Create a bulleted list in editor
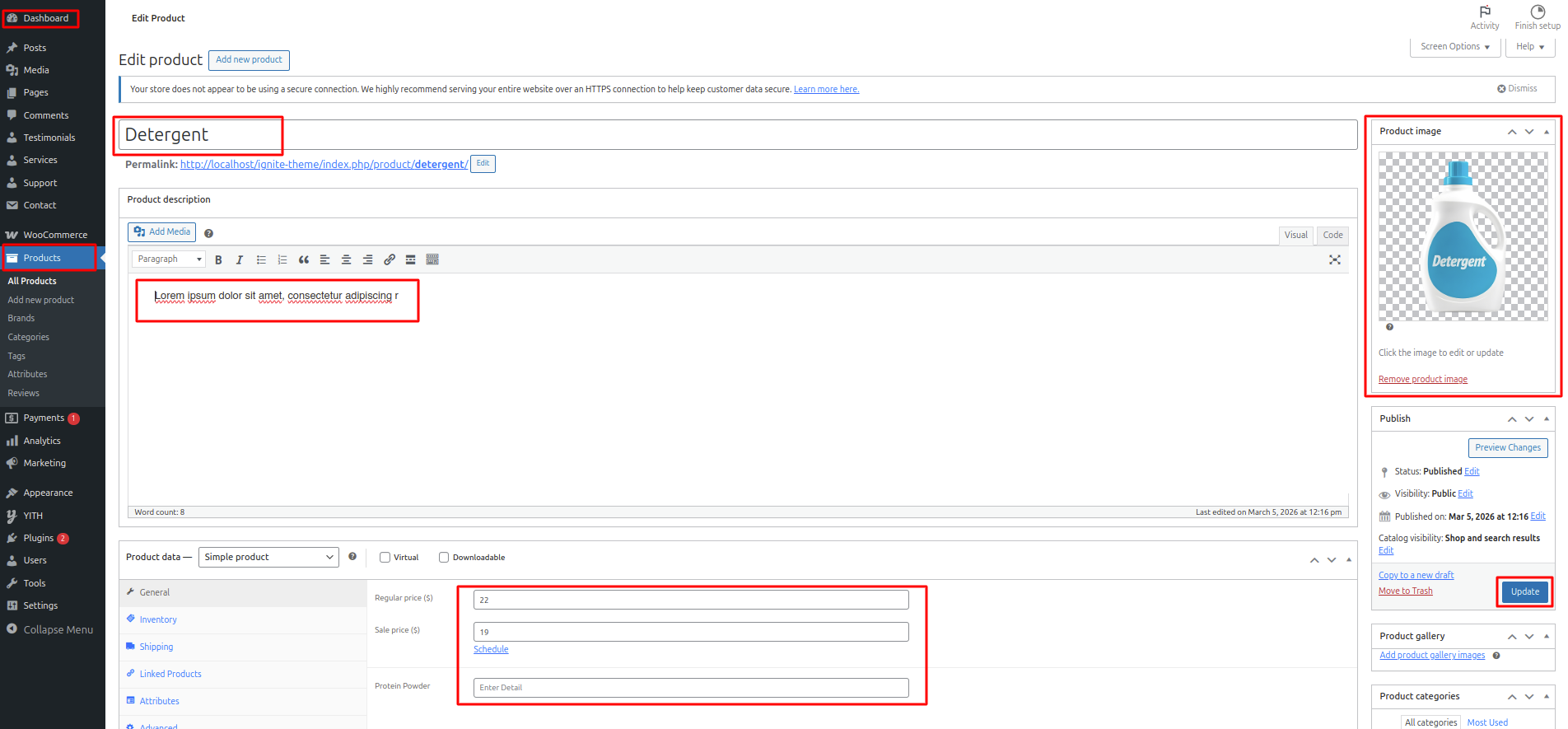The height and width of the screenshot is (729, 1568). tap(261, 259)
